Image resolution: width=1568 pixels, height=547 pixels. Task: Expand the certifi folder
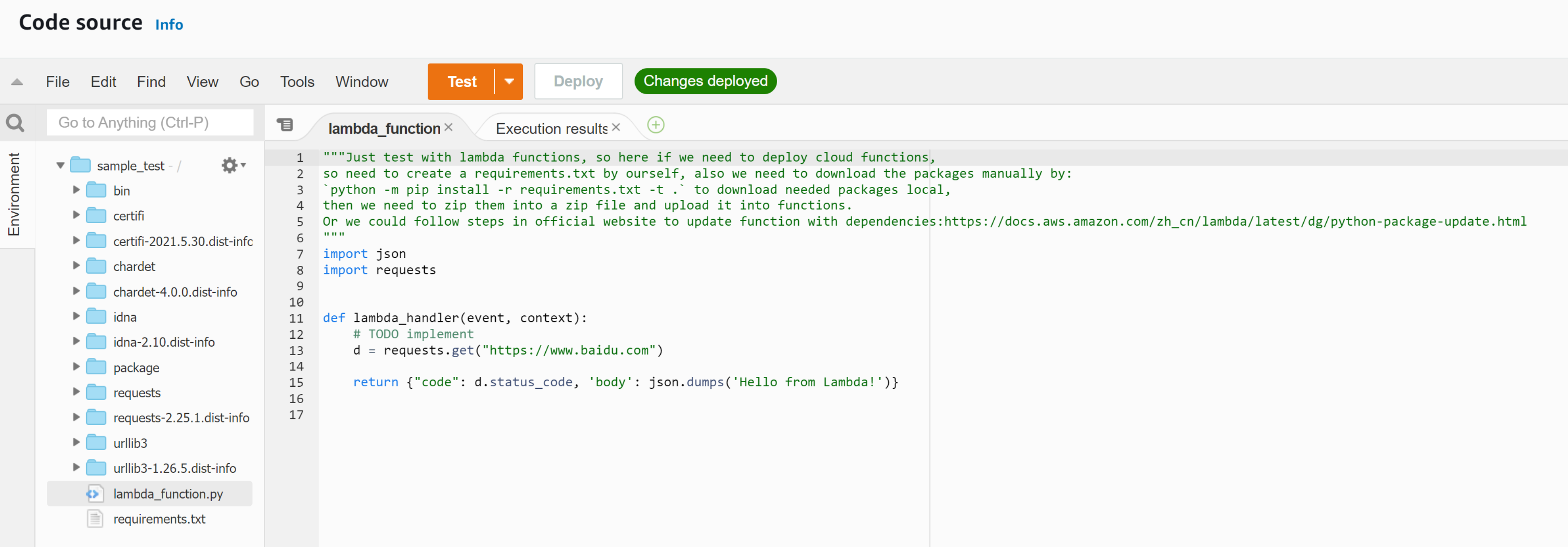tap(76, 215)
